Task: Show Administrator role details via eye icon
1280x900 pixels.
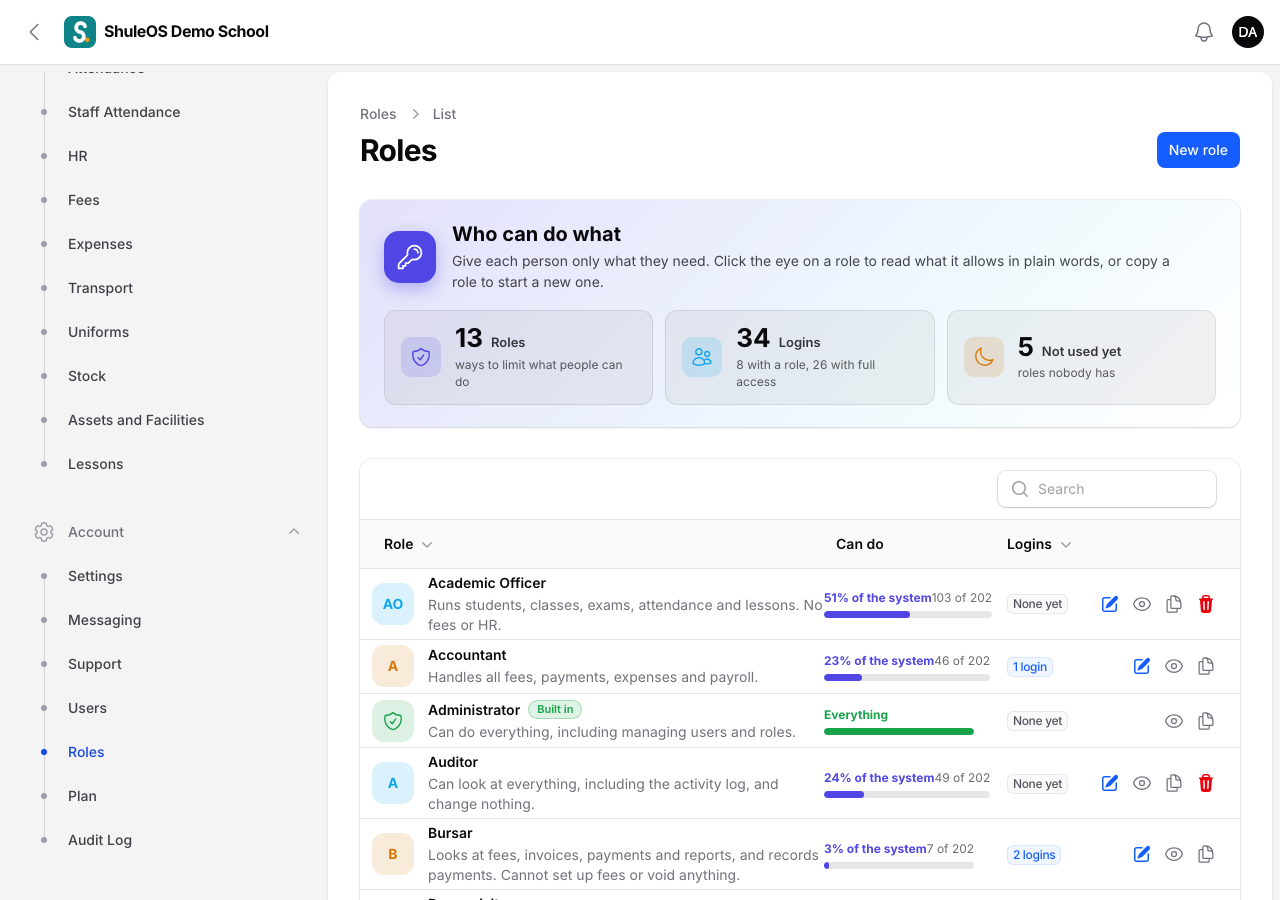Action: pyautogui.click(x=1174, y=721)
